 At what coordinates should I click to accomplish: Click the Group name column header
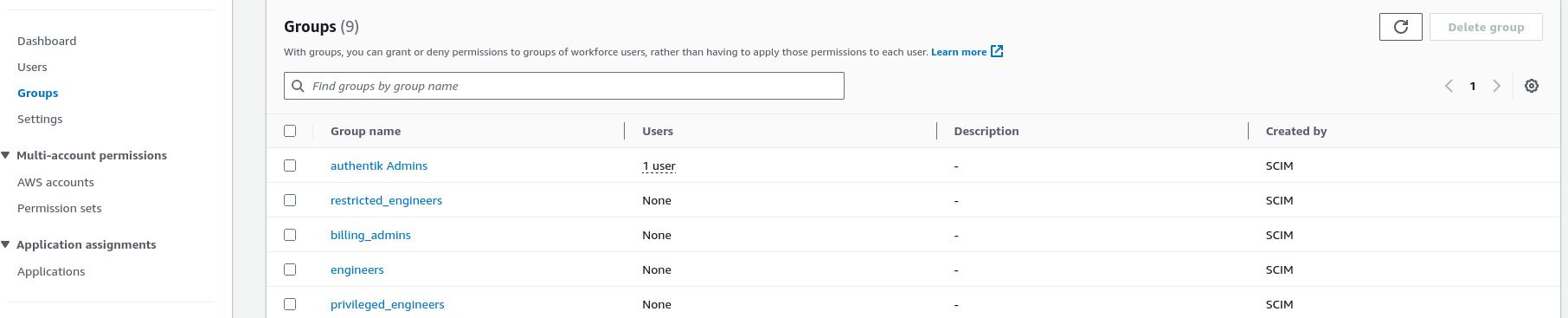click(x=365, y=131)
